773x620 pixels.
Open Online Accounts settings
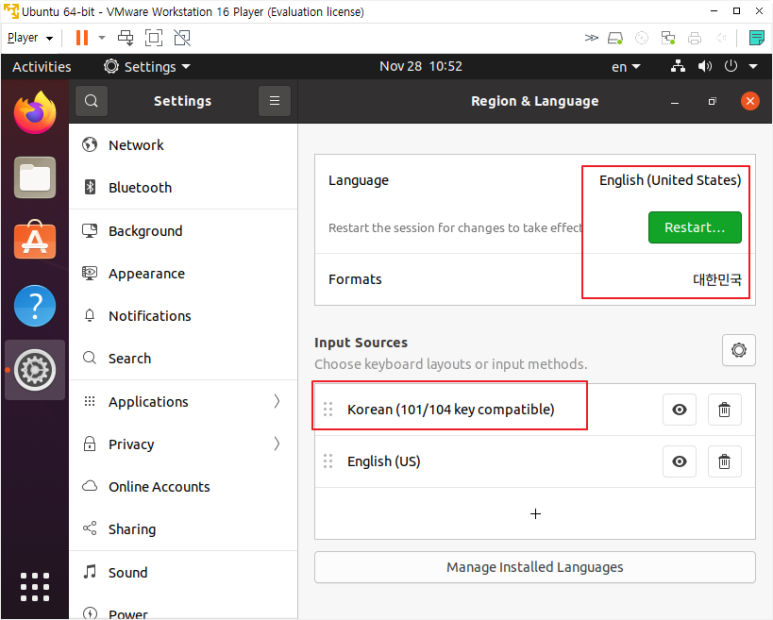(x=183, y=487)
